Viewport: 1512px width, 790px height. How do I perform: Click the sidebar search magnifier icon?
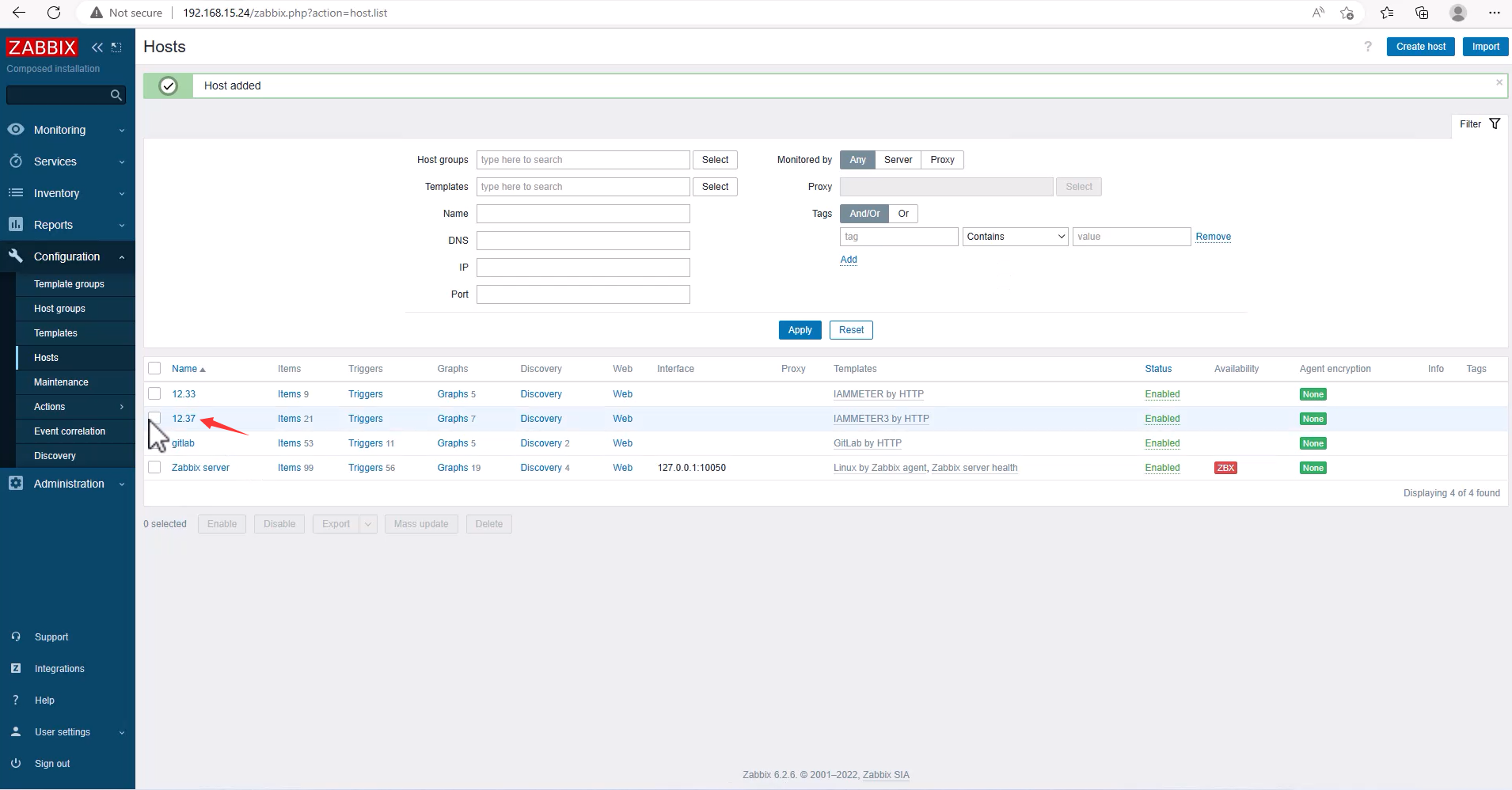[x=116, y=95]
